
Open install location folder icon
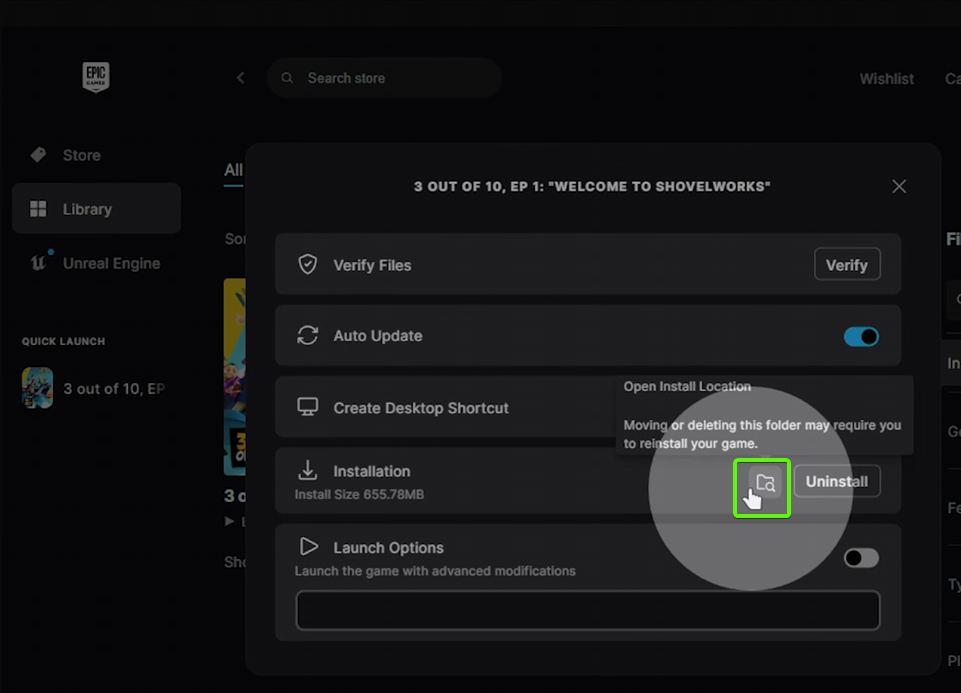point(765,483)
